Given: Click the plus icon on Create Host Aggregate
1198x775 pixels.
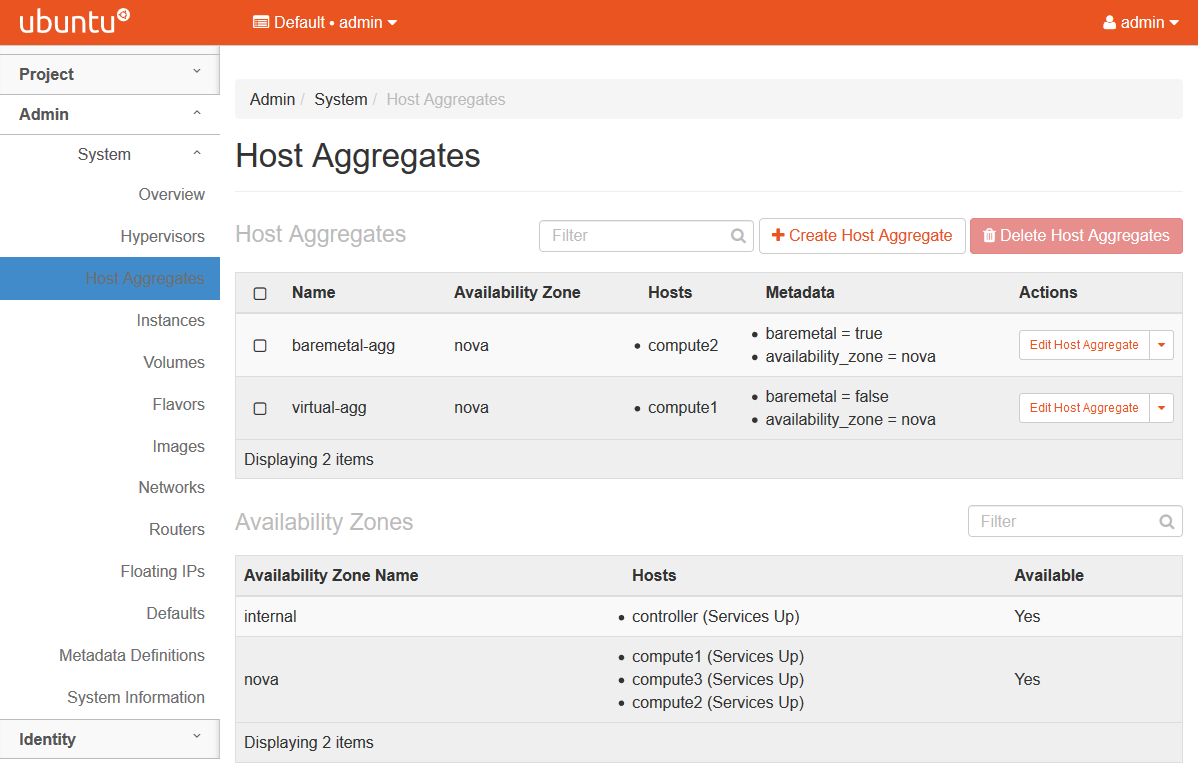Looking at the screenshot, I should click(x=776, y=236).
